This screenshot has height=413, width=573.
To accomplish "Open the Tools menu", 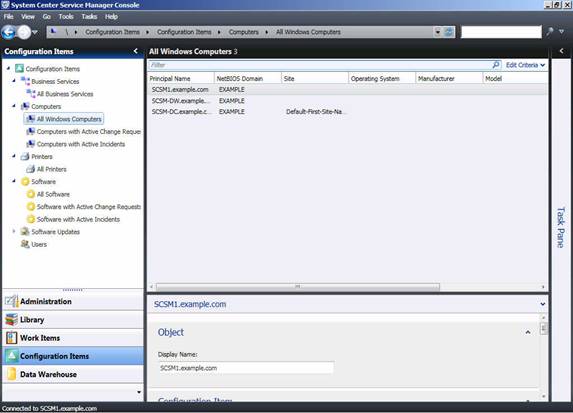I will pyautogui.click(x=66, y=16).
